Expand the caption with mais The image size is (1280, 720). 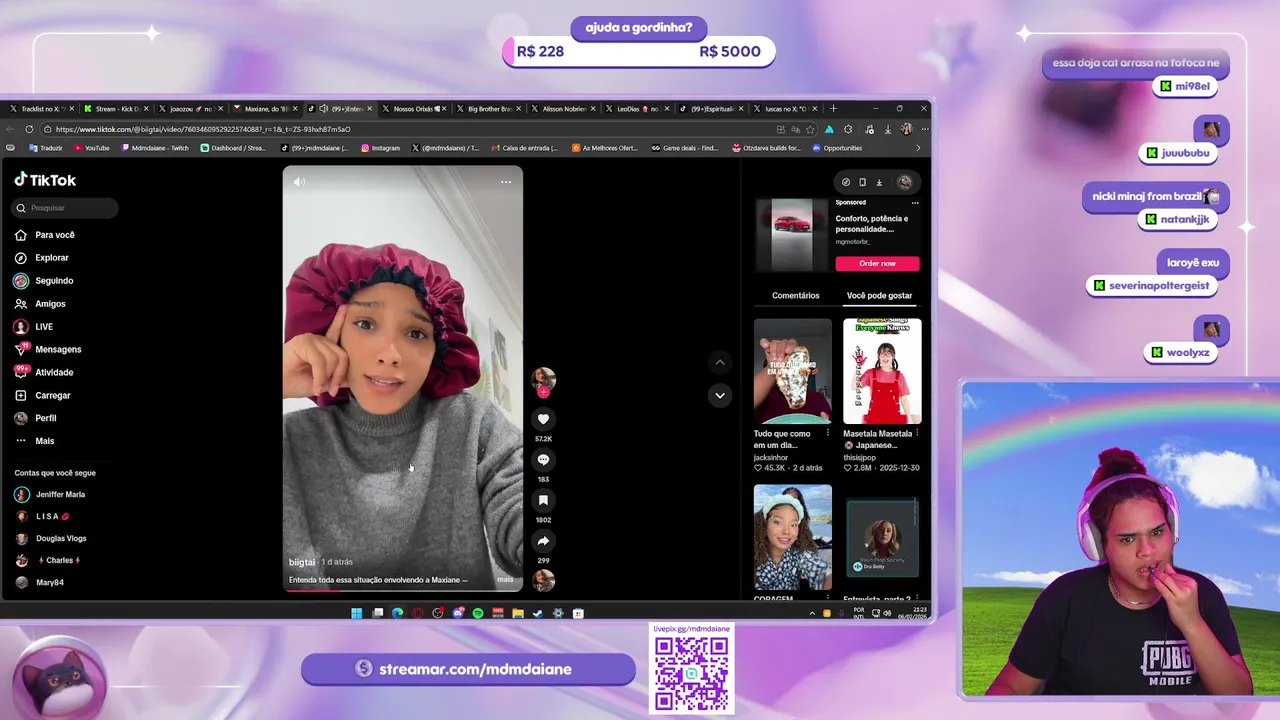tap(505, 580)
